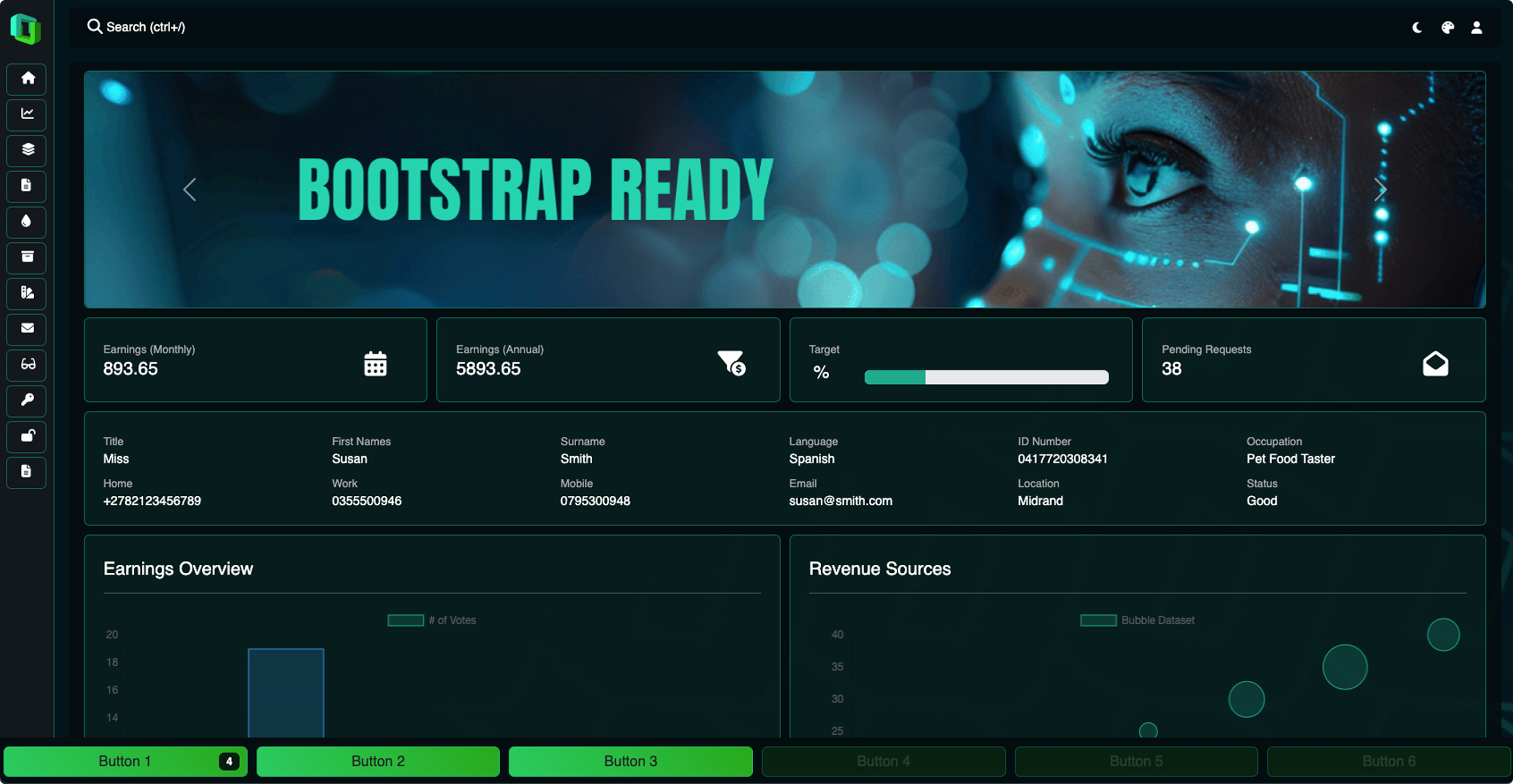Advance to next carousel slide
This screenshot has width=1513, height=784.
point(1380,190)
